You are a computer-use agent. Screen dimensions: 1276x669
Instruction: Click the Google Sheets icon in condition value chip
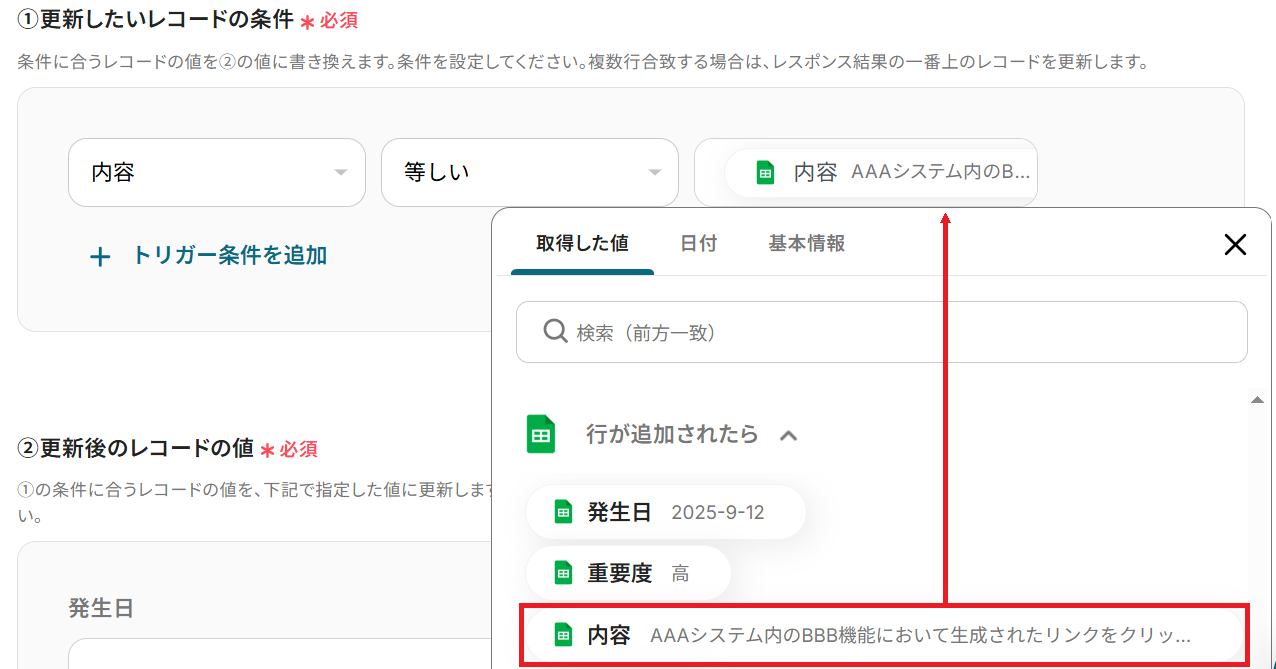point(765,173)
